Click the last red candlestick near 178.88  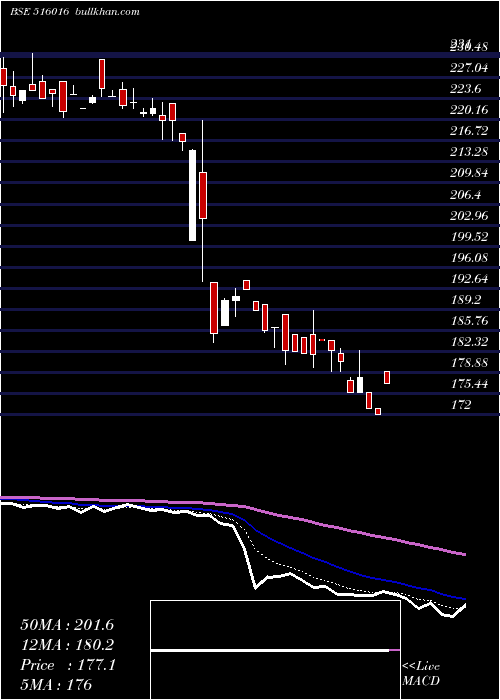tap(387, 377)
